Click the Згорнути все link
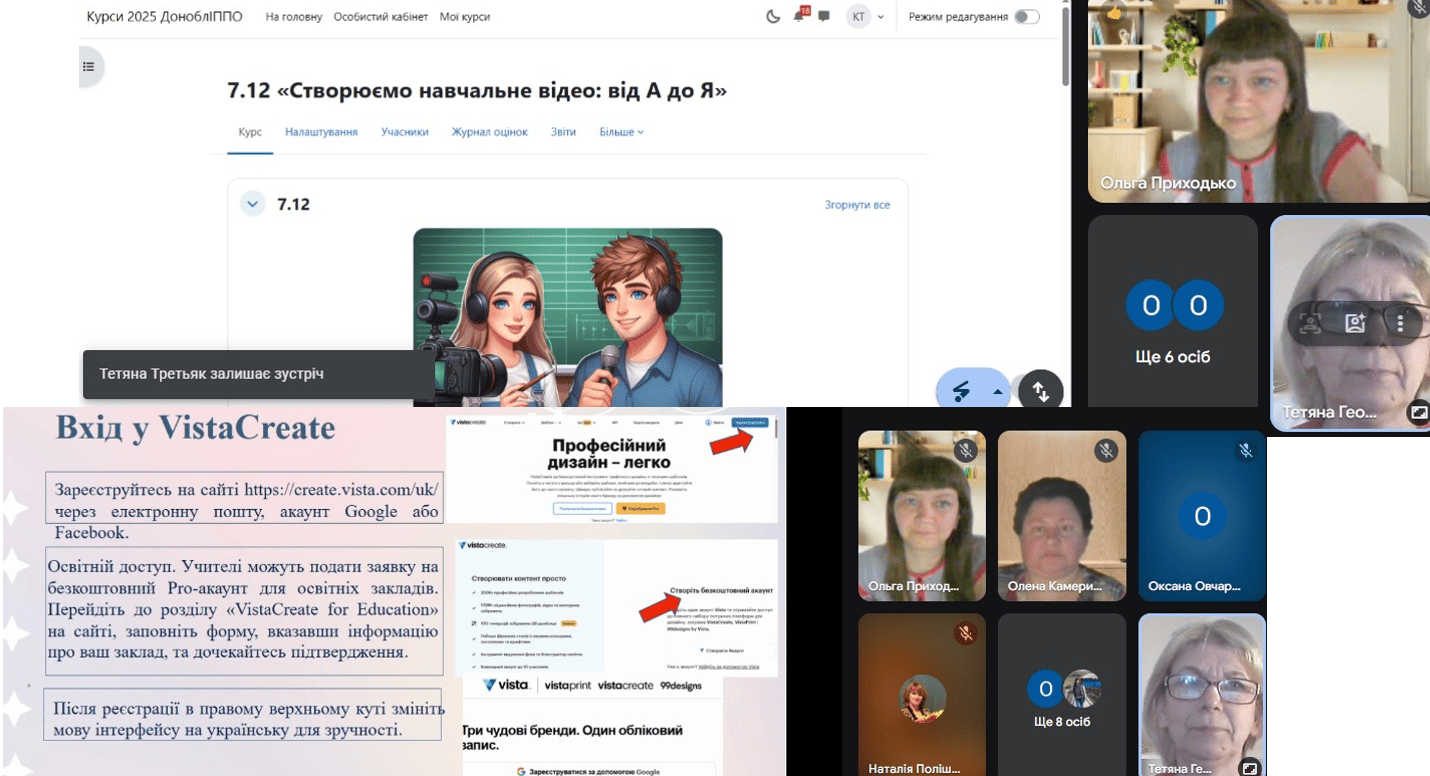Image resolution: width=1430 pixels, height=776 pixels. [857, 205]
